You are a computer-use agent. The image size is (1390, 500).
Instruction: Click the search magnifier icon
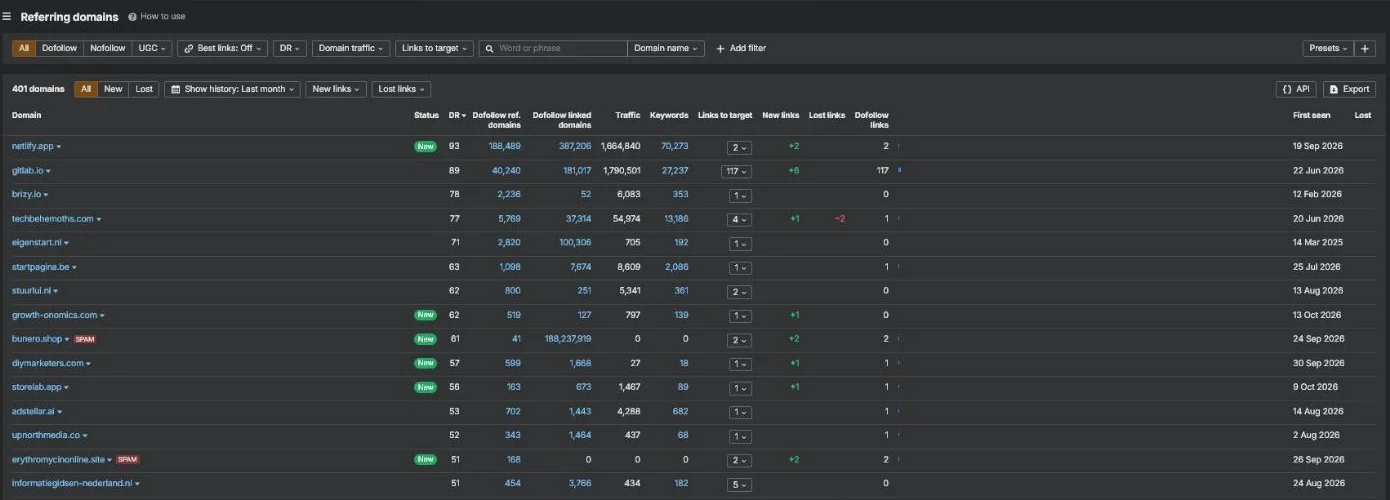(x=489, y=48)
